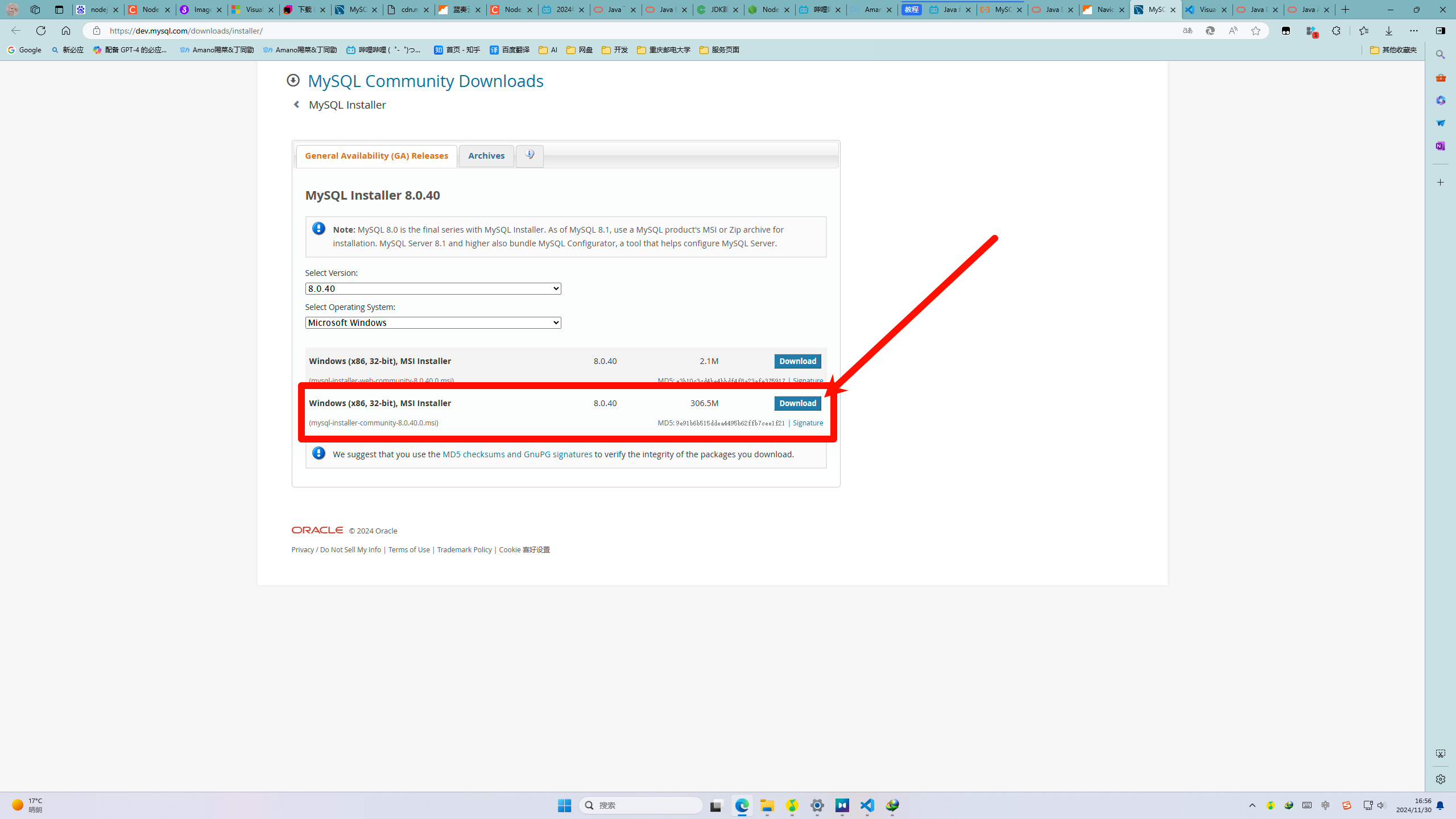This screenshot has height=819, width=1456.
Task: Click the sidebar screenshot icon
Action: 1440,754
